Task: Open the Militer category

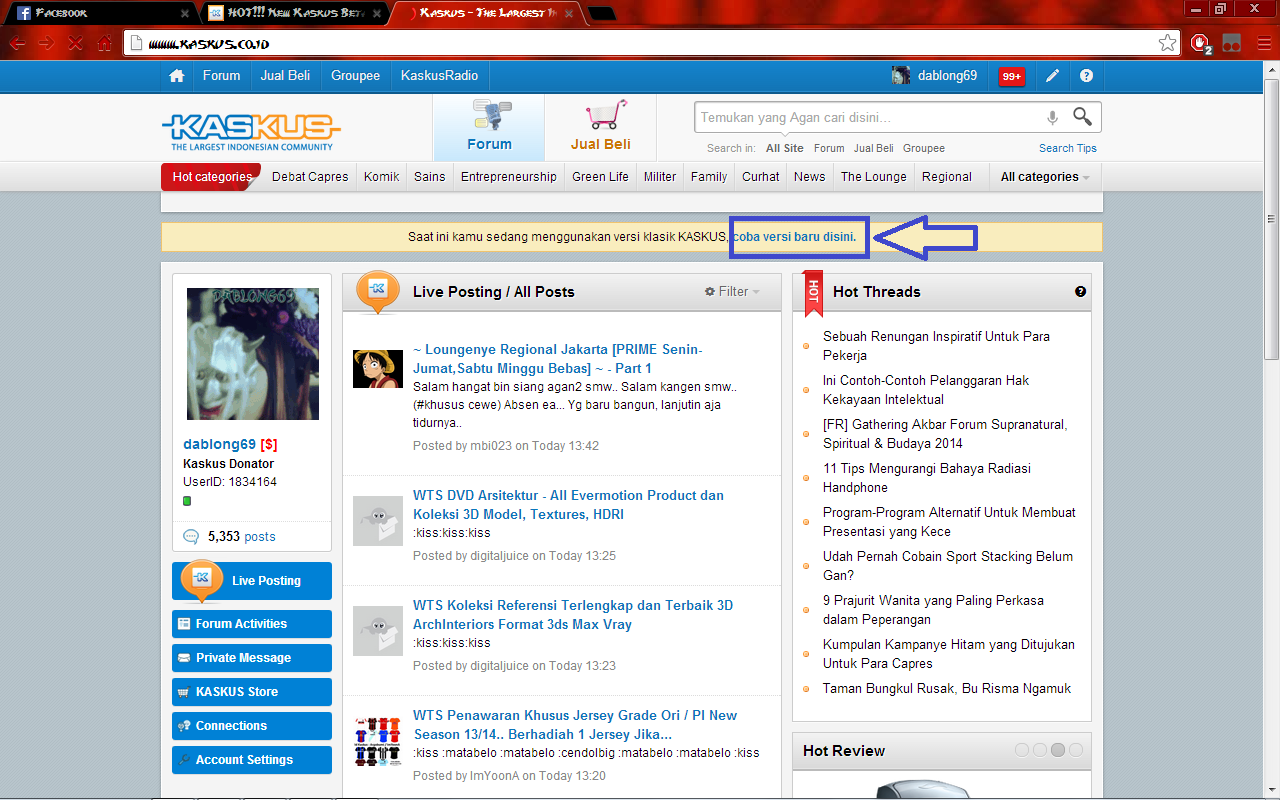Action: point(660,177)
